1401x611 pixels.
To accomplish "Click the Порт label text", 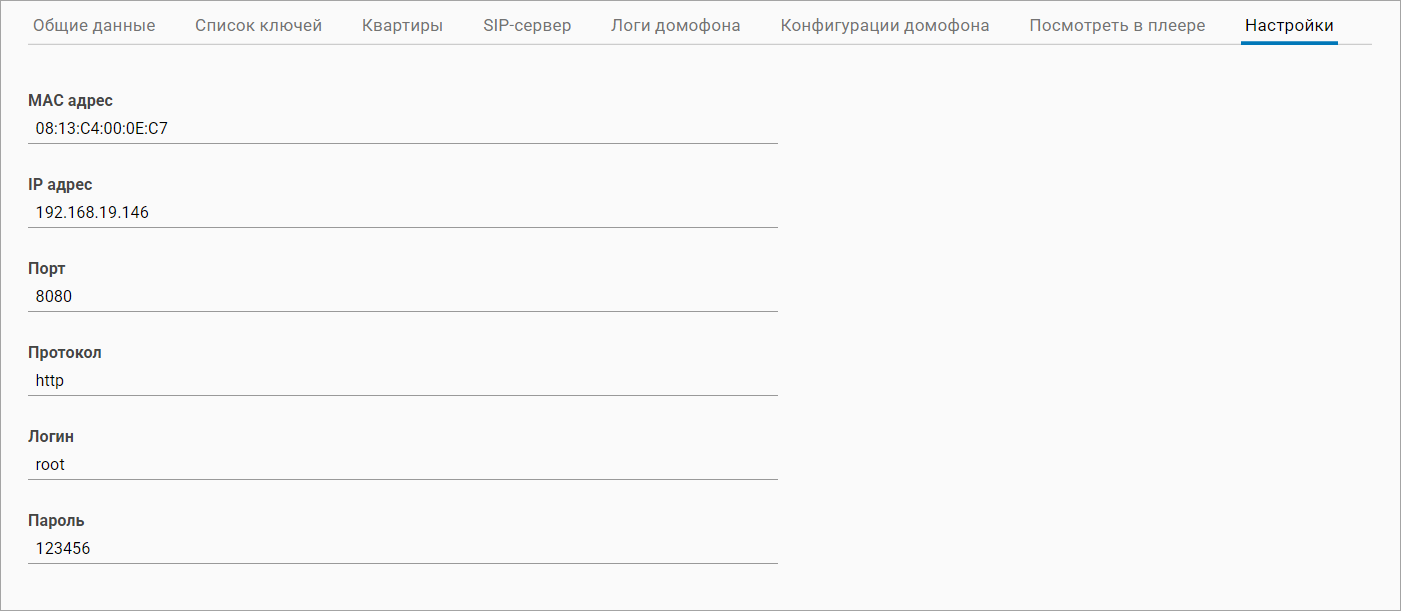I will (x=46, y=268).
